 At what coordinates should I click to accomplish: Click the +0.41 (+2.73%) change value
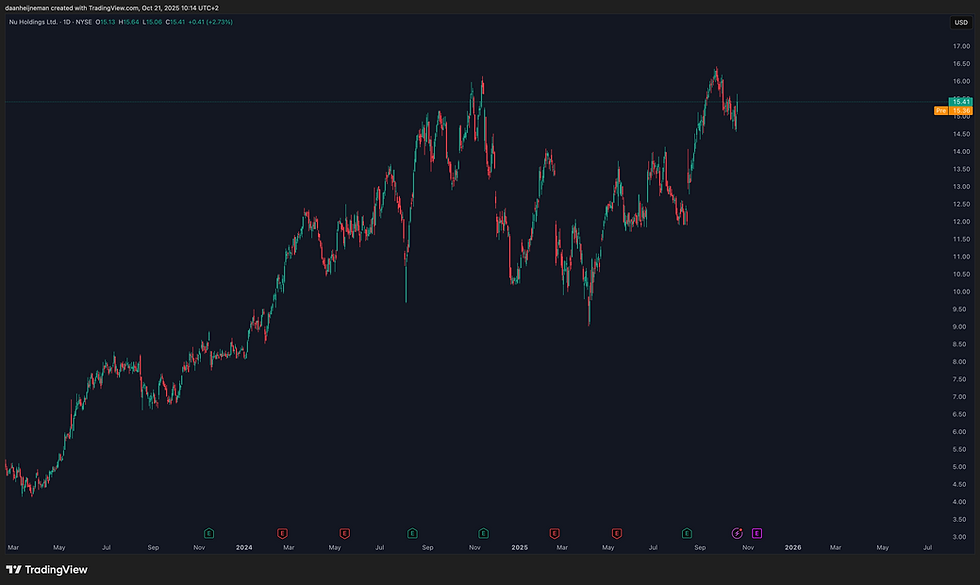coord(211,22)
